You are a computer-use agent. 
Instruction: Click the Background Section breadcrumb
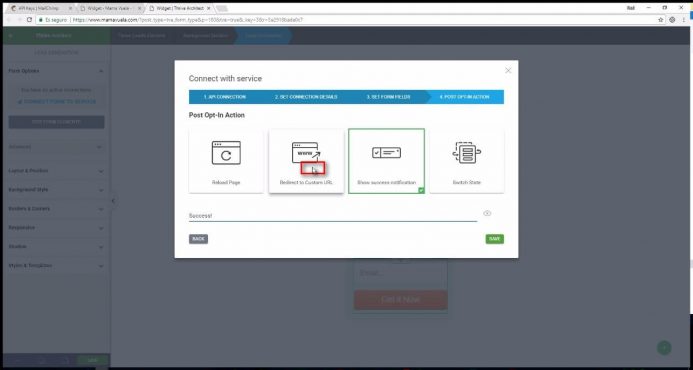click(x=205, y=35)
